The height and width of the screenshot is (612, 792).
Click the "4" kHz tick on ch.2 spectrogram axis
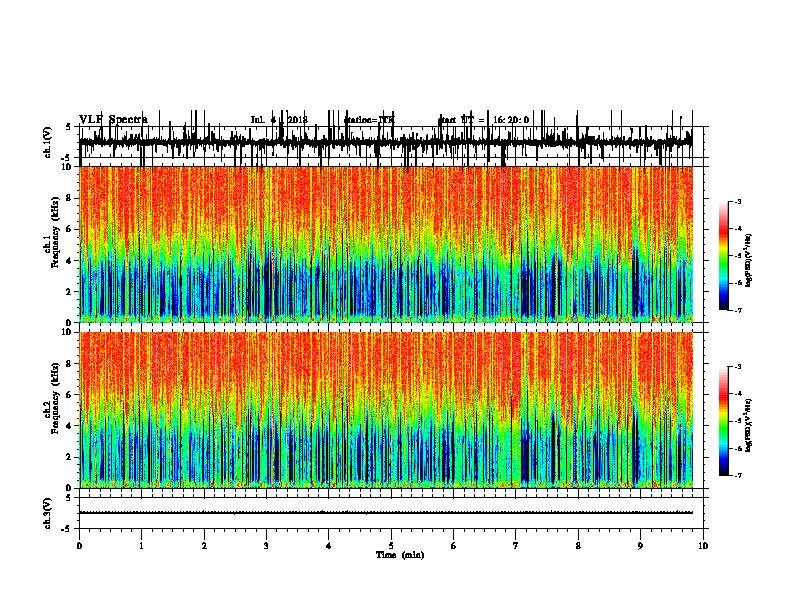click(70, 426)
